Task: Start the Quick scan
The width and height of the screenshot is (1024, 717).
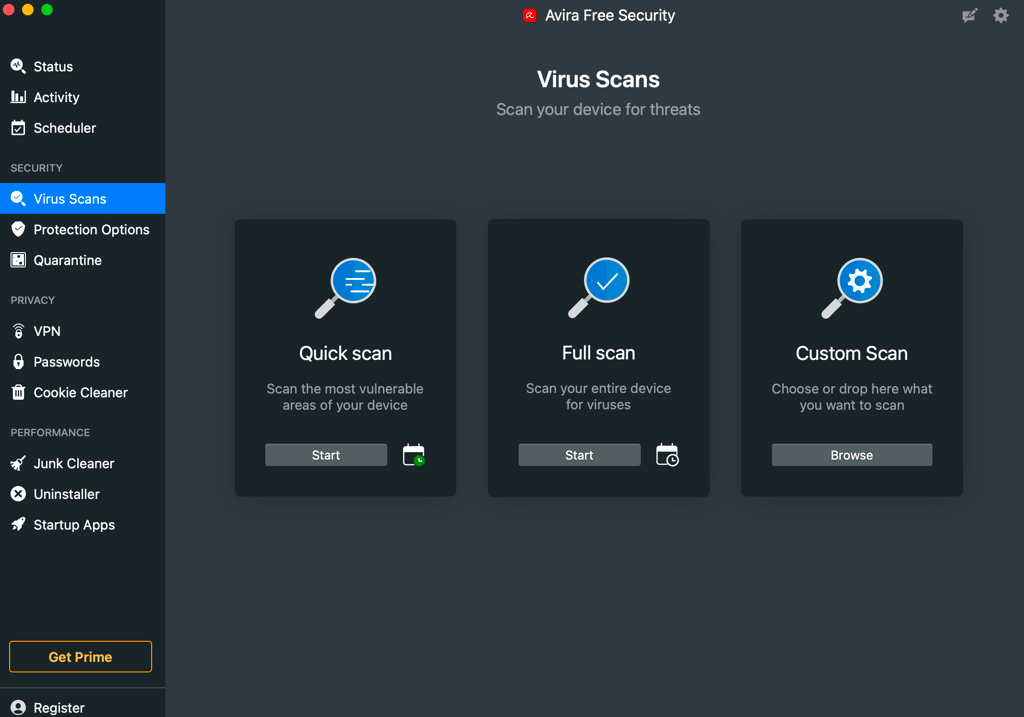Action: pyautogui.click(x=326, y=455)
